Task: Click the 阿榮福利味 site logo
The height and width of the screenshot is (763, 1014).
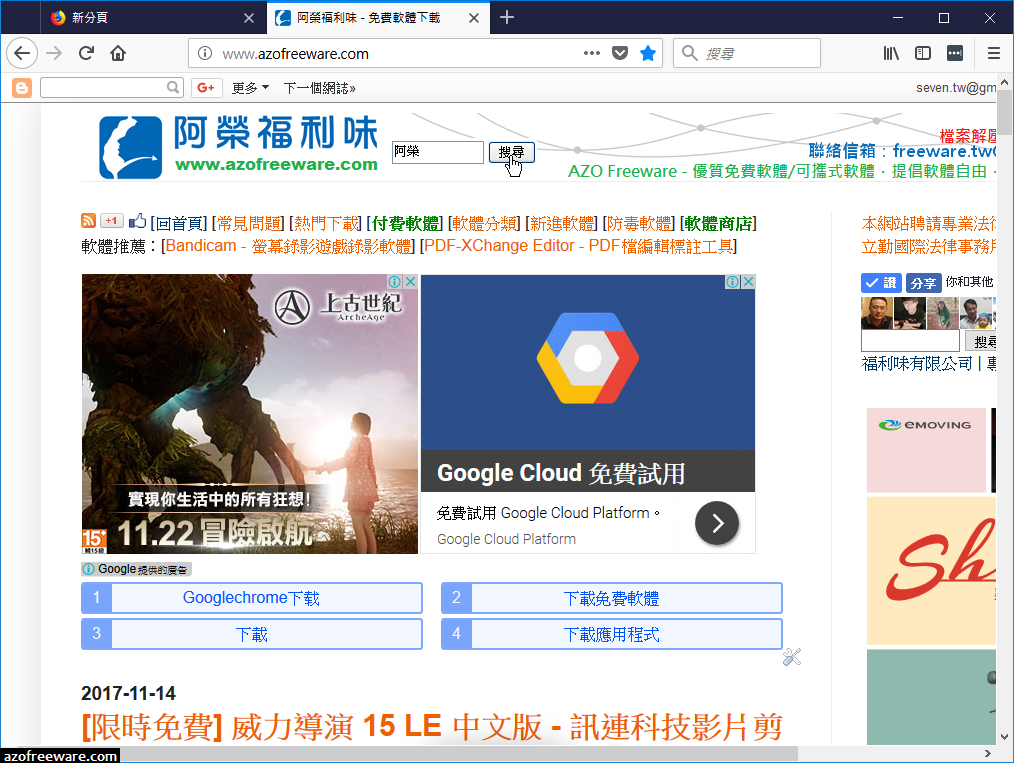Action: [x=238, y=147]
